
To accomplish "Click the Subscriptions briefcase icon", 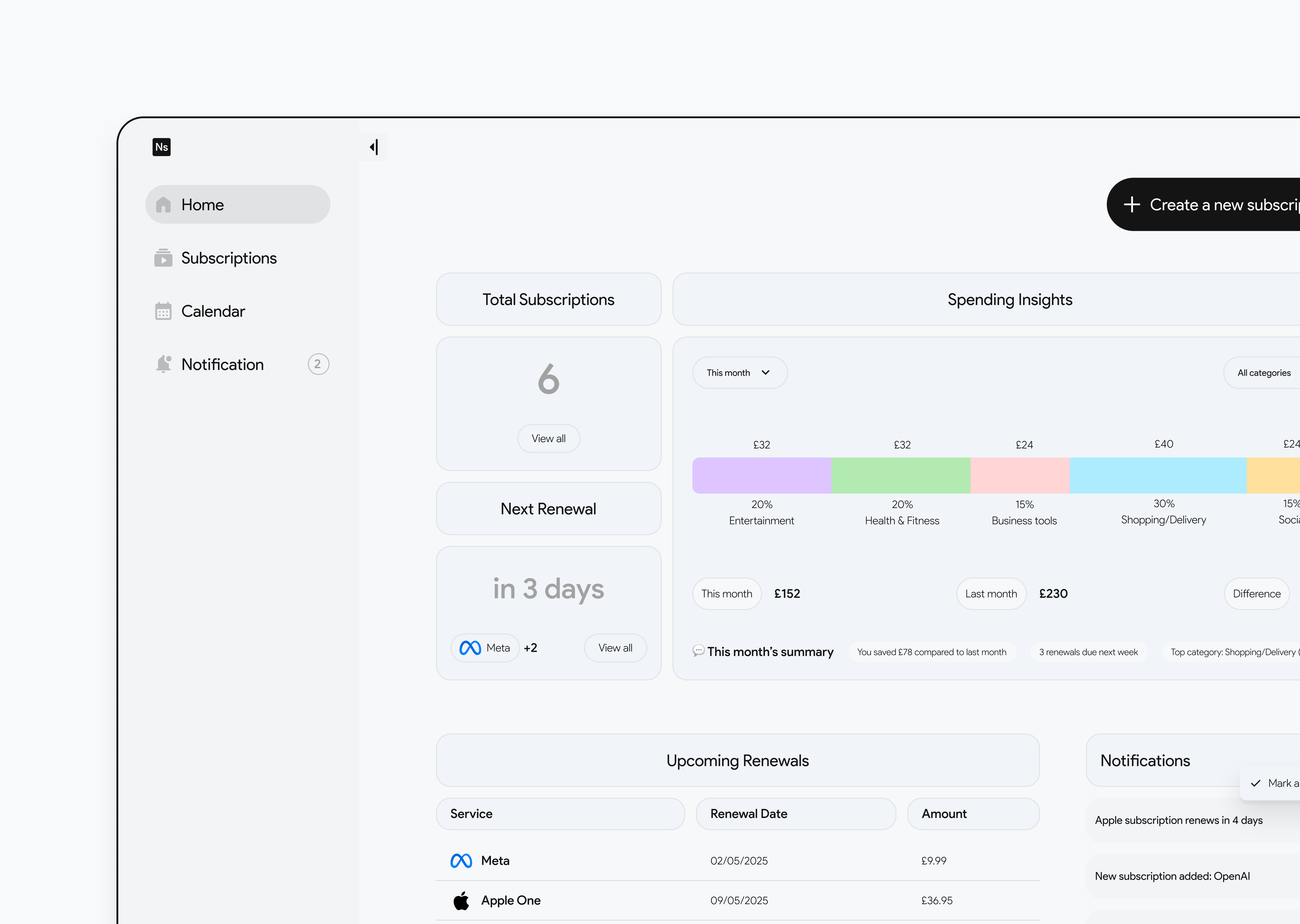I will [x=163, y=258].
